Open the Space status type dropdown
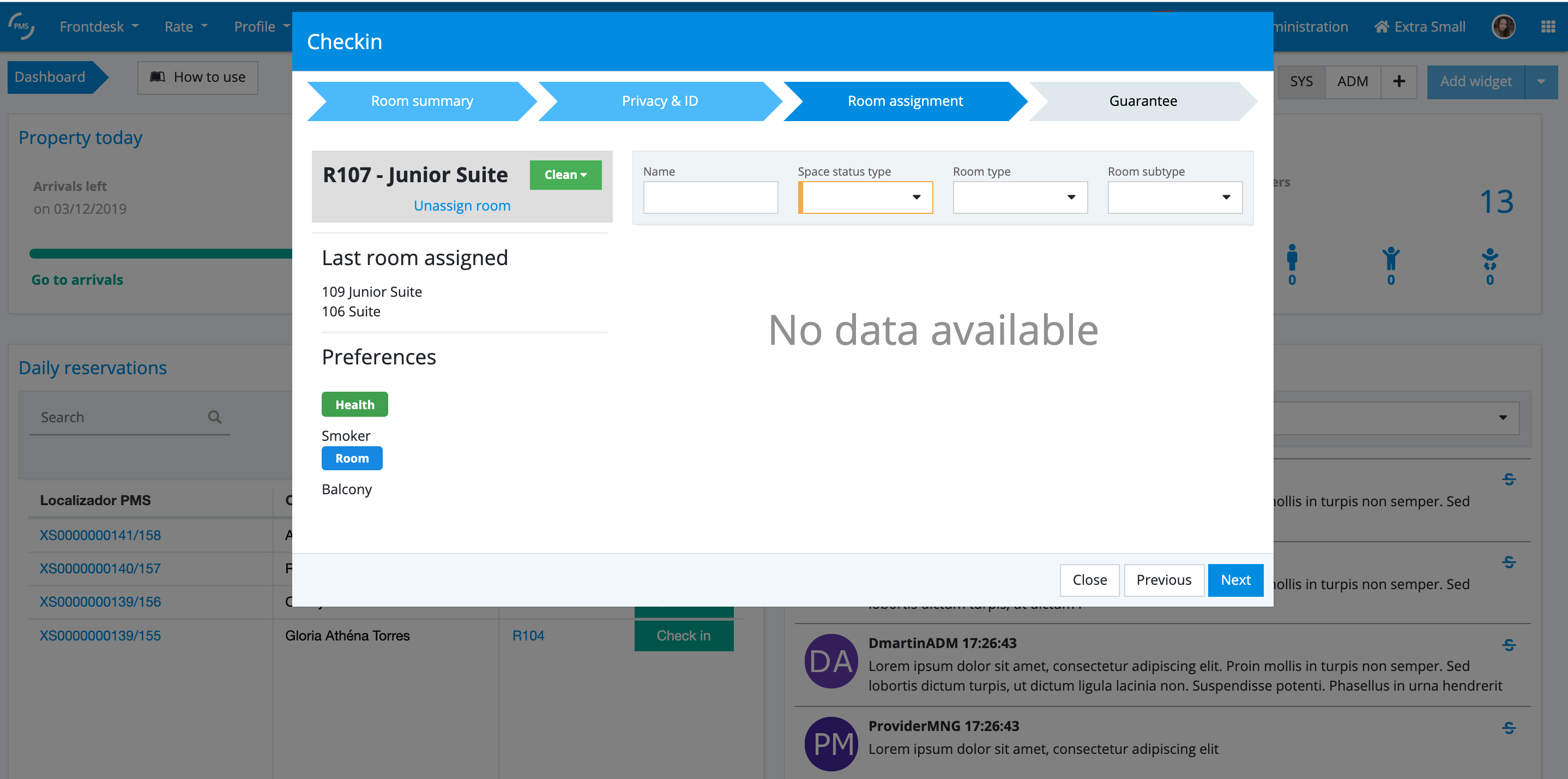The width and height of the screenshot is (1568, 779). coord(865,197)
